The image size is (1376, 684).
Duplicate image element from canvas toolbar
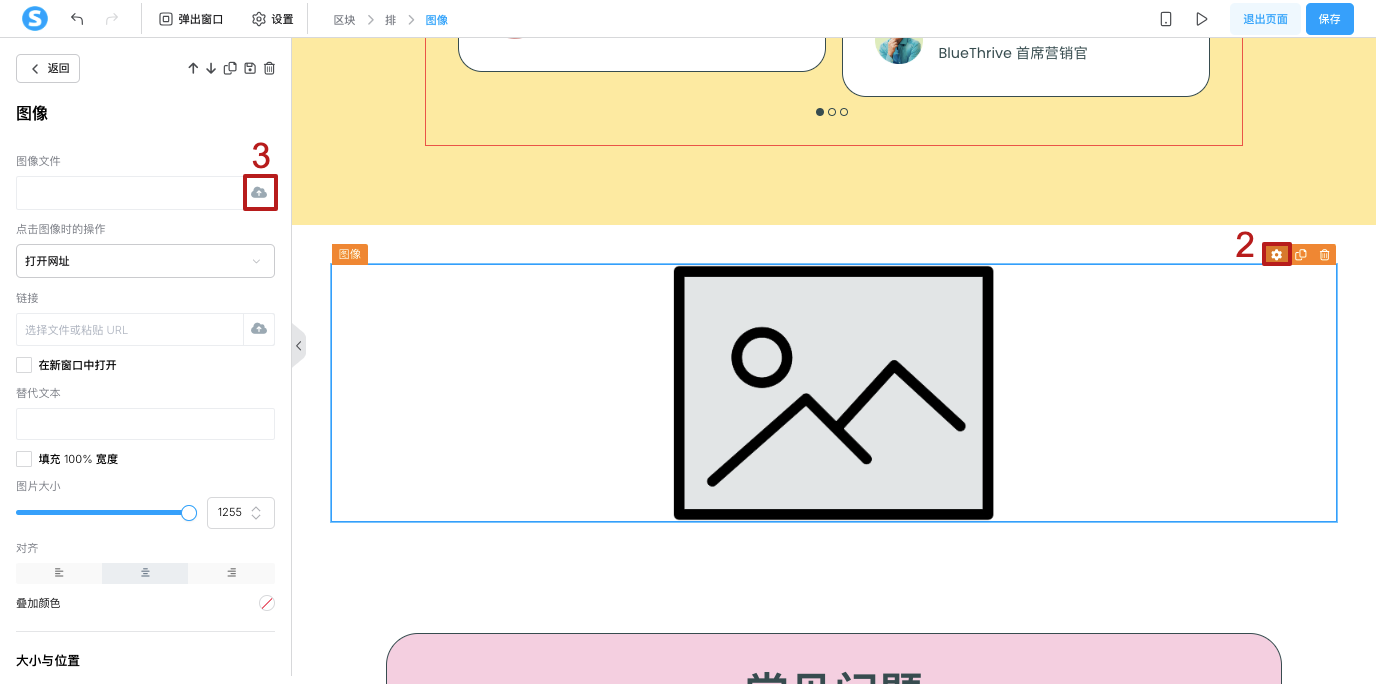[x=1301, y=255]
